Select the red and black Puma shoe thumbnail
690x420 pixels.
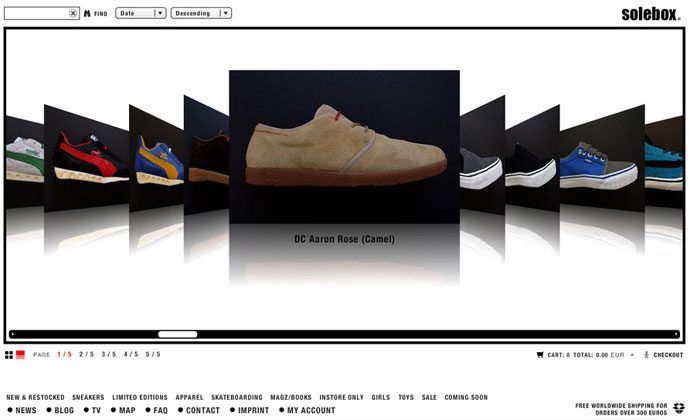coord(87,158)
